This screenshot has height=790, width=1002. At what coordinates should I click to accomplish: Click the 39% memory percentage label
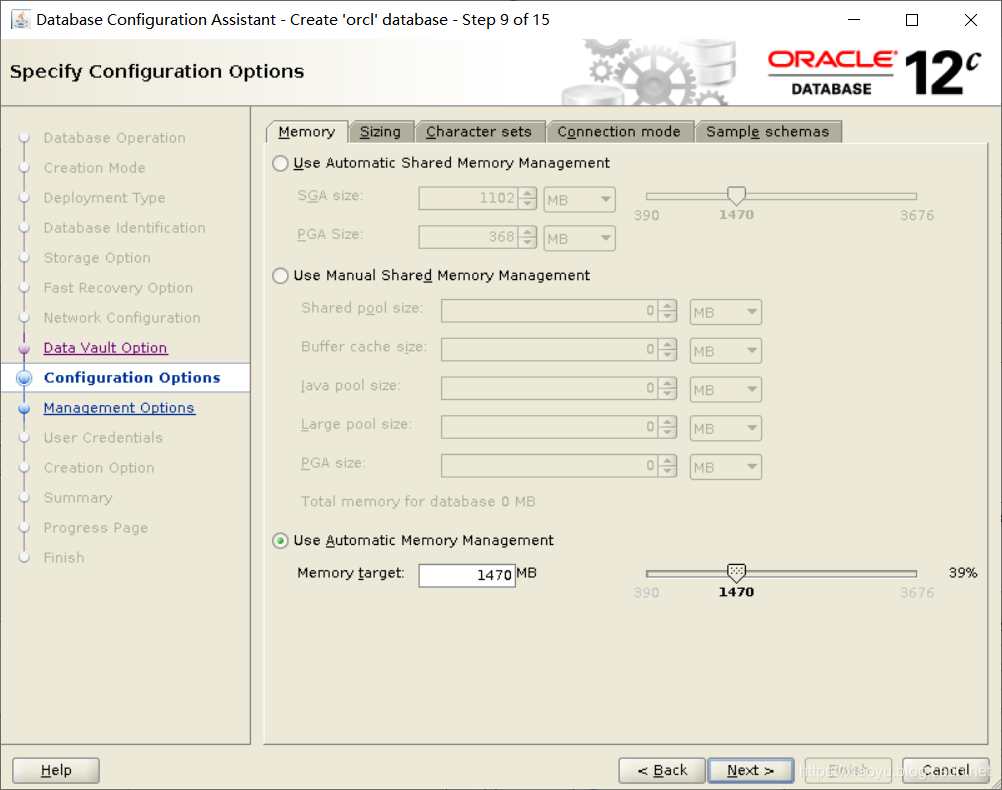963,573
